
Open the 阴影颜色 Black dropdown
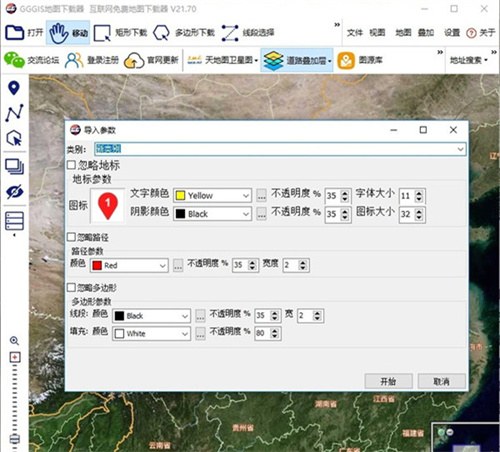(x=212, y=214)
